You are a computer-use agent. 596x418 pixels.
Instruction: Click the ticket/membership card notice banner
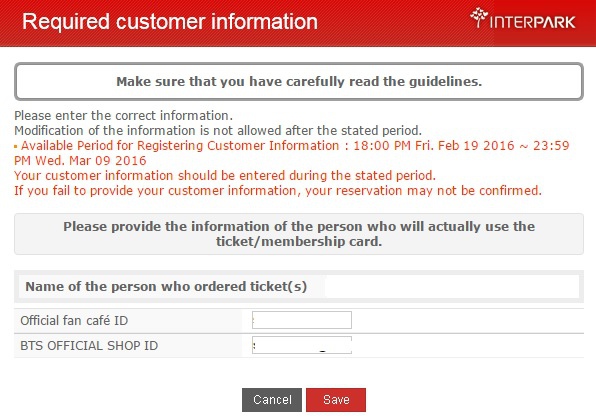299,234
